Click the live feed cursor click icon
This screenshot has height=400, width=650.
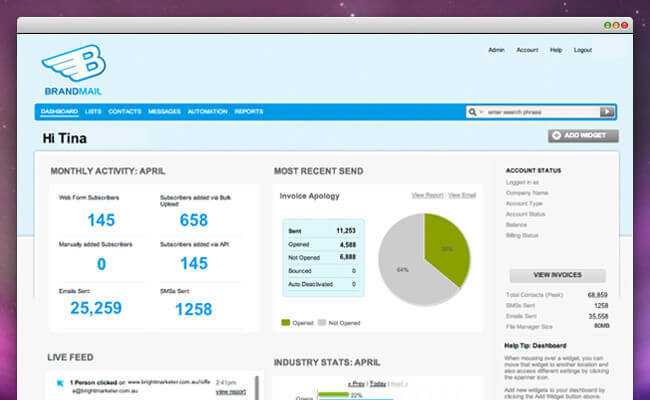[x=60, y=383]
